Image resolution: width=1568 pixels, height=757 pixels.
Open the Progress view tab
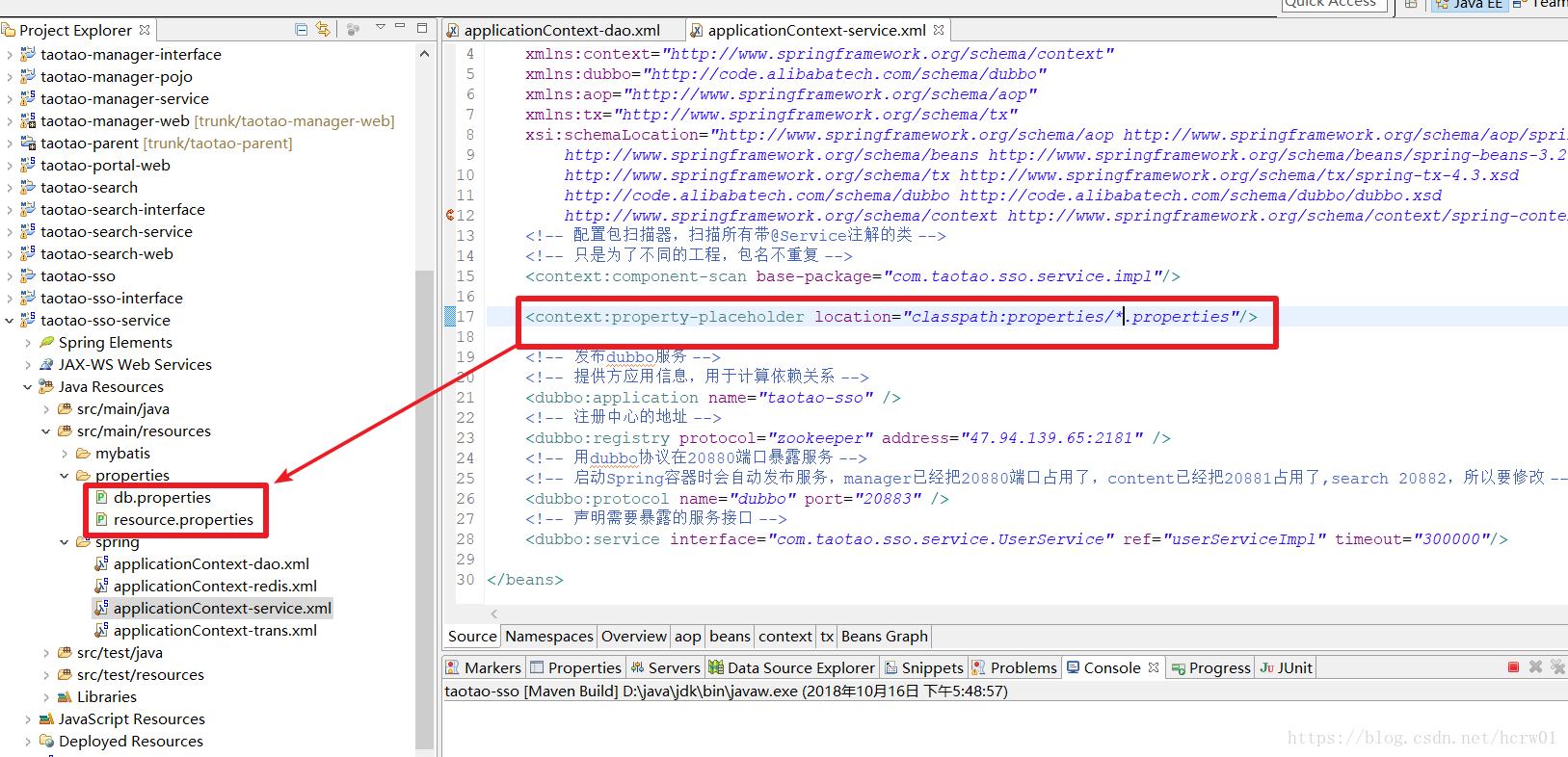1210,668
